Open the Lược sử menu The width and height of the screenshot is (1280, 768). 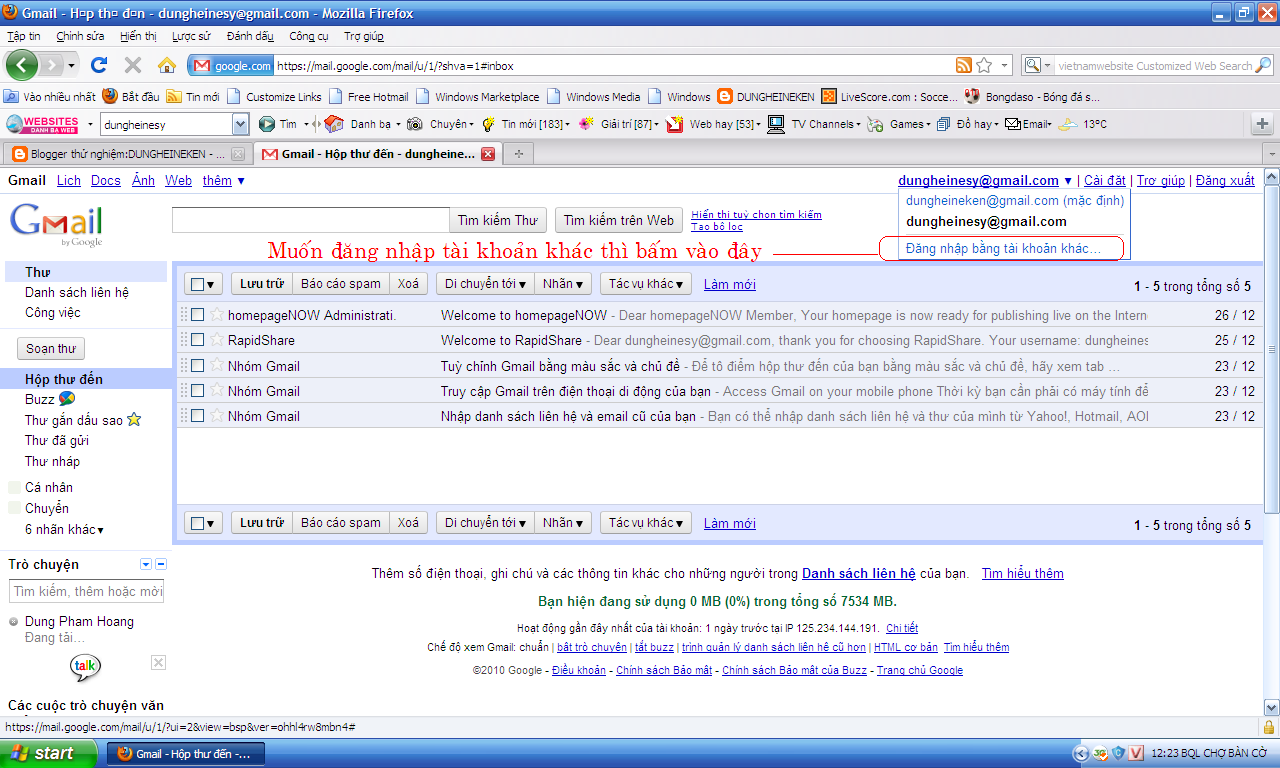pyautogui.click(x=191, y=36)
